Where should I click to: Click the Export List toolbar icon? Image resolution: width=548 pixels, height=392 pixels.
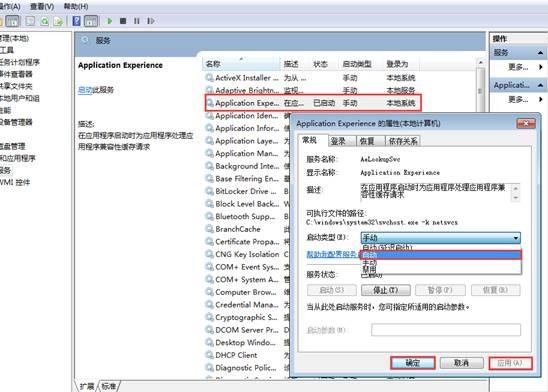(58, 21)
